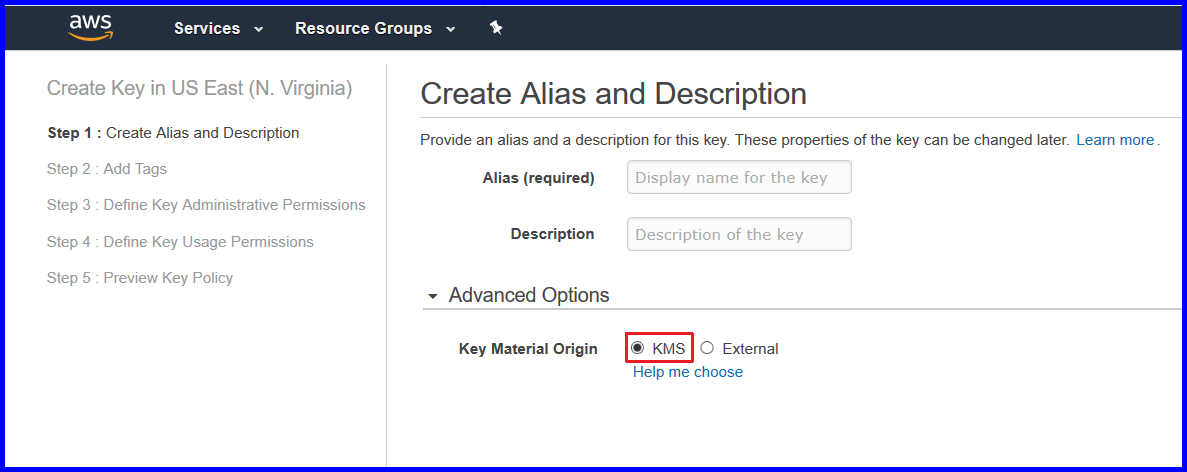This screenshot has width=1187, height=472.
Task: Jump to Step 5 Preview Key Policy
Action: 140,278
